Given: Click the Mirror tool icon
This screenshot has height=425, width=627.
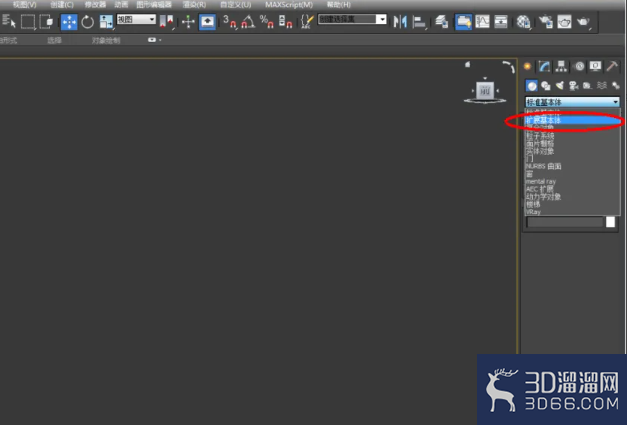Looking at the screenshot, I should point(399,22).
